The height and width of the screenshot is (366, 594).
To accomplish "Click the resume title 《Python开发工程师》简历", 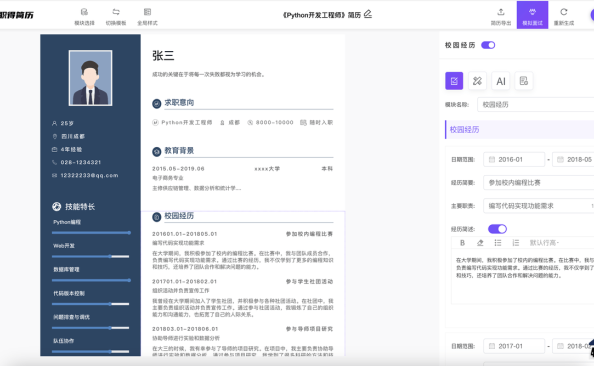I will (x=322, y=15).
